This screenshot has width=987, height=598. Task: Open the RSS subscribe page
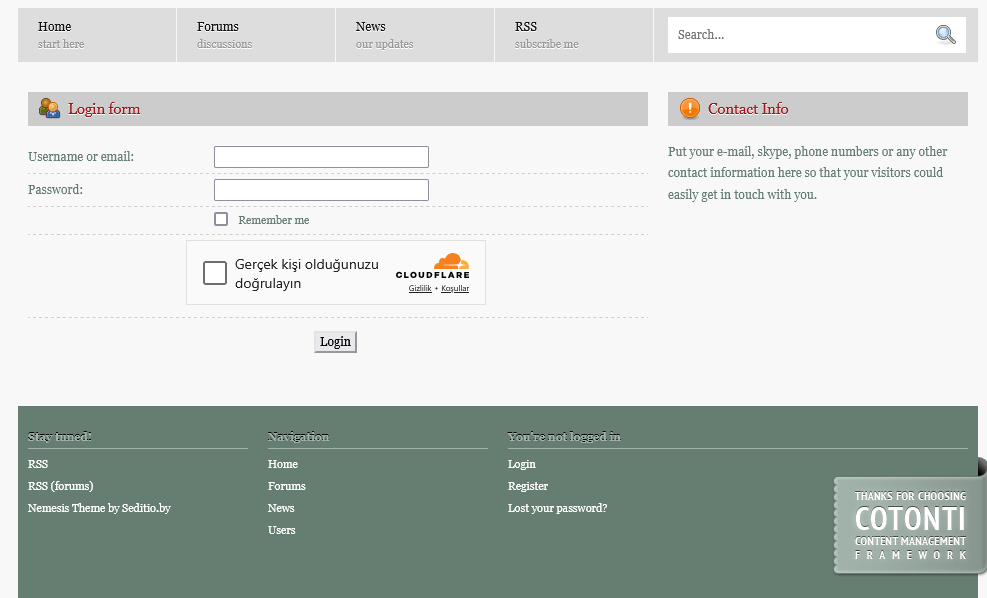pyautogui.click(x=525, y=27)
